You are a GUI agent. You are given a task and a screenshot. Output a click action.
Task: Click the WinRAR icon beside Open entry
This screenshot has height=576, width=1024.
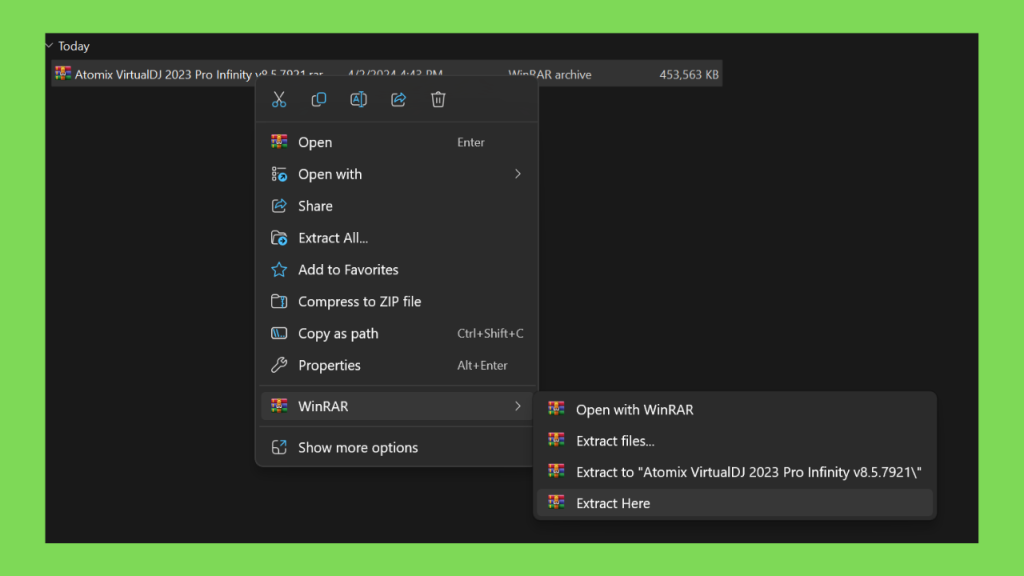point(279,142)
